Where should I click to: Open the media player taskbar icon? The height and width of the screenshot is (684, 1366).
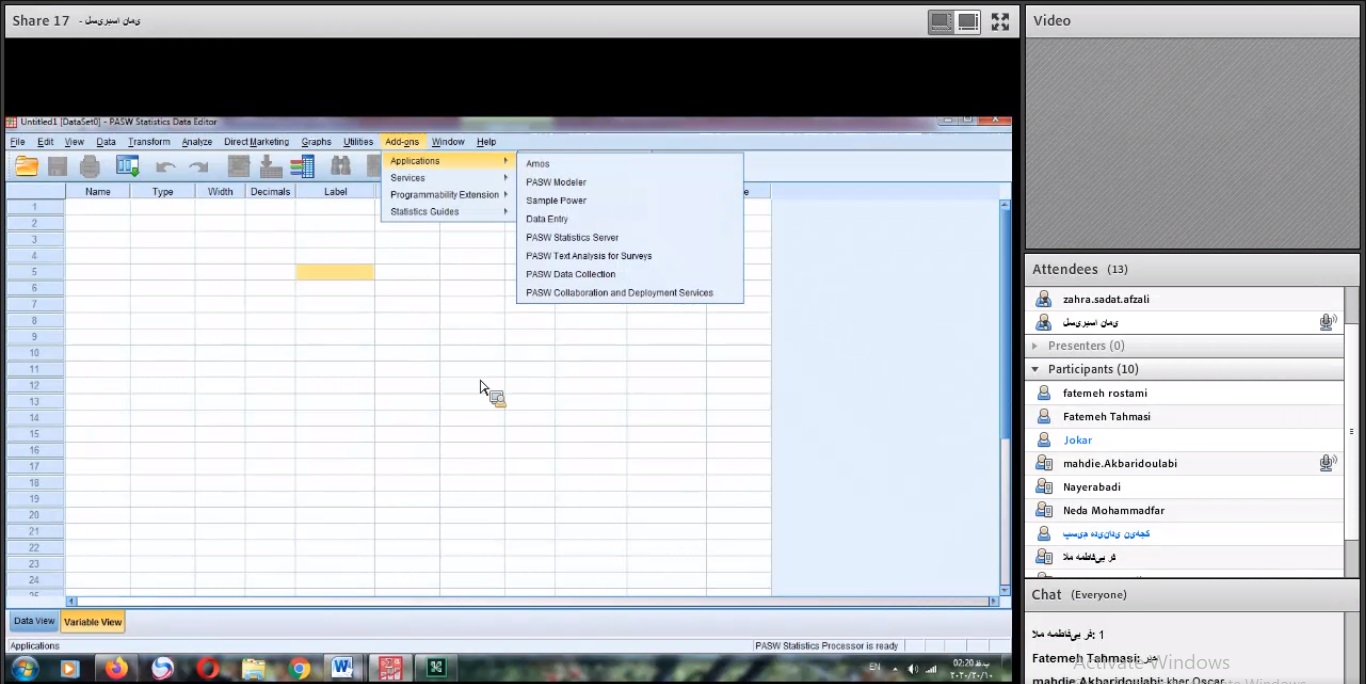click(70, 668)
